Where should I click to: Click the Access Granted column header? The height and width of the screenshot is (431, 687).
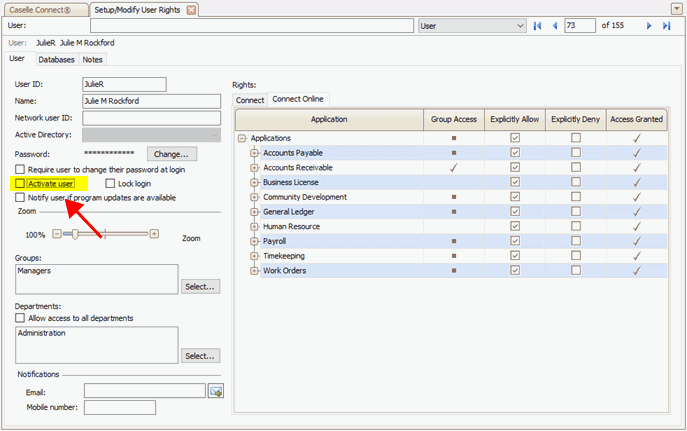pyautogui.click(x=637, y=119)
